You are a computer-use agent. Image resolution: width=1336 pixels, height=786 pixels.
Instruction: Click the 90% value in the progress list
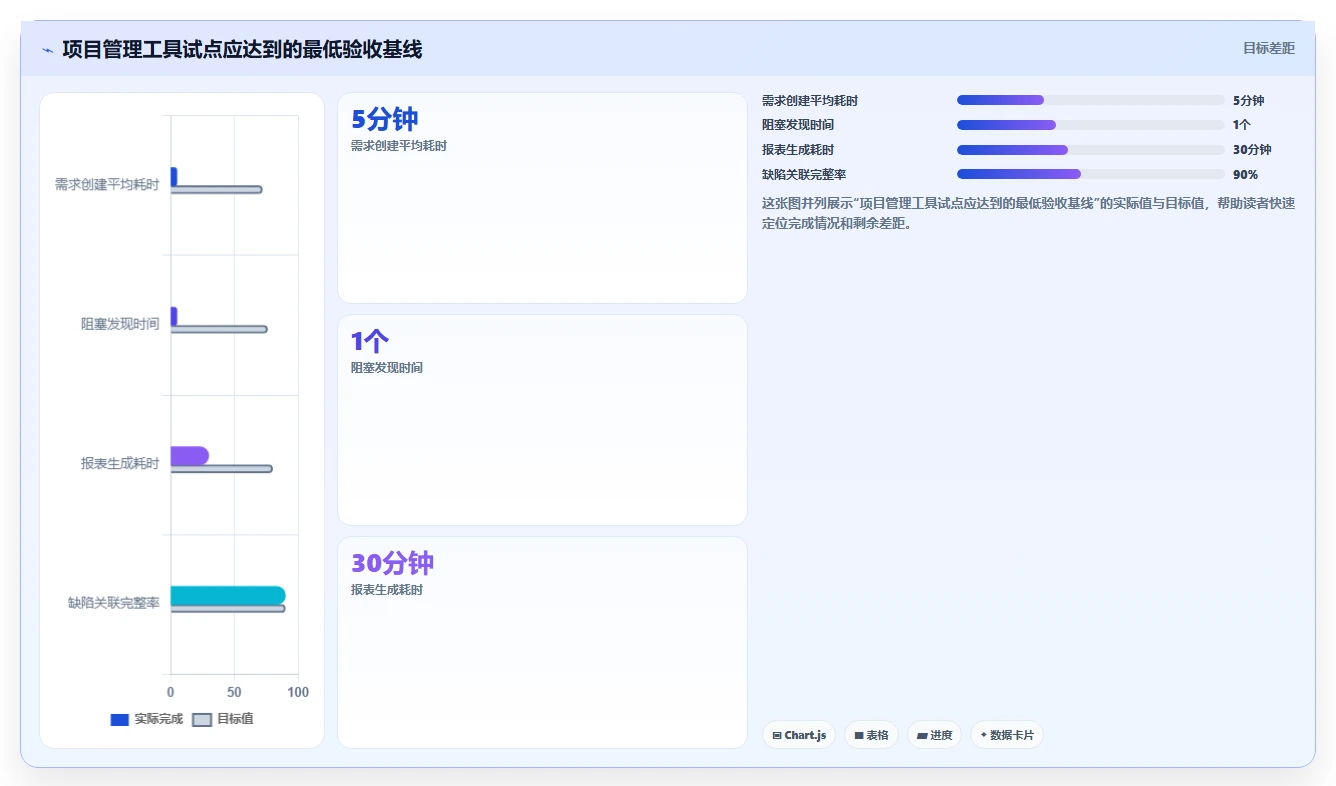1245,174
